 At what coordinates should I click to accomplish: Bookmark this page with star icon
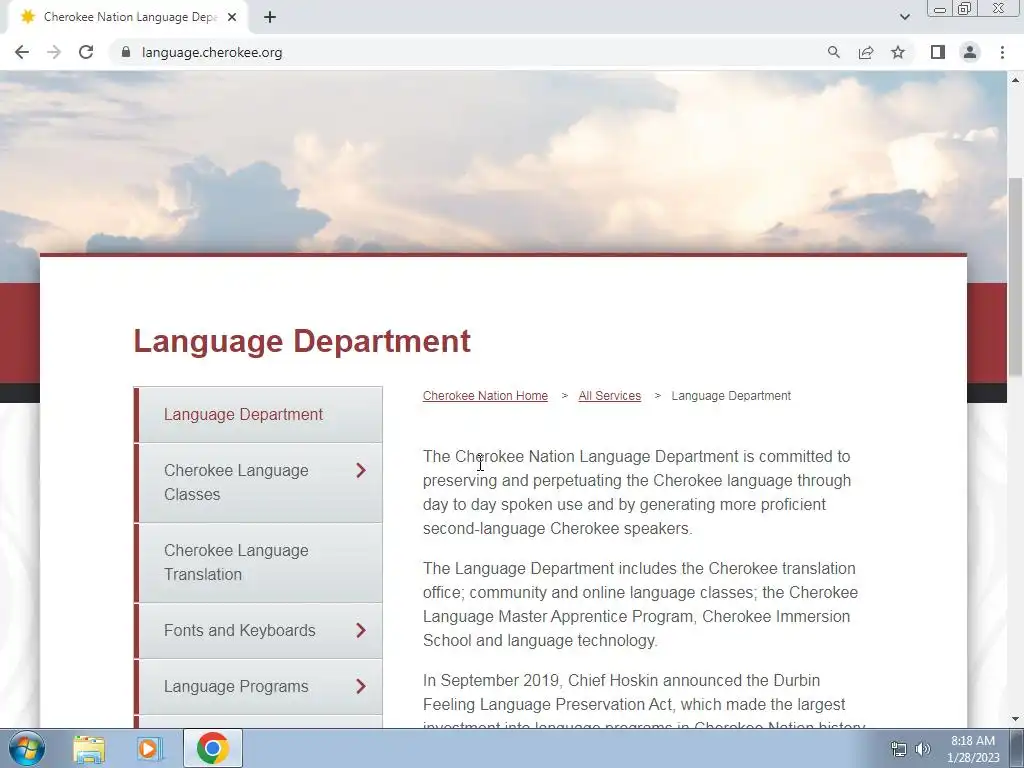898,52
